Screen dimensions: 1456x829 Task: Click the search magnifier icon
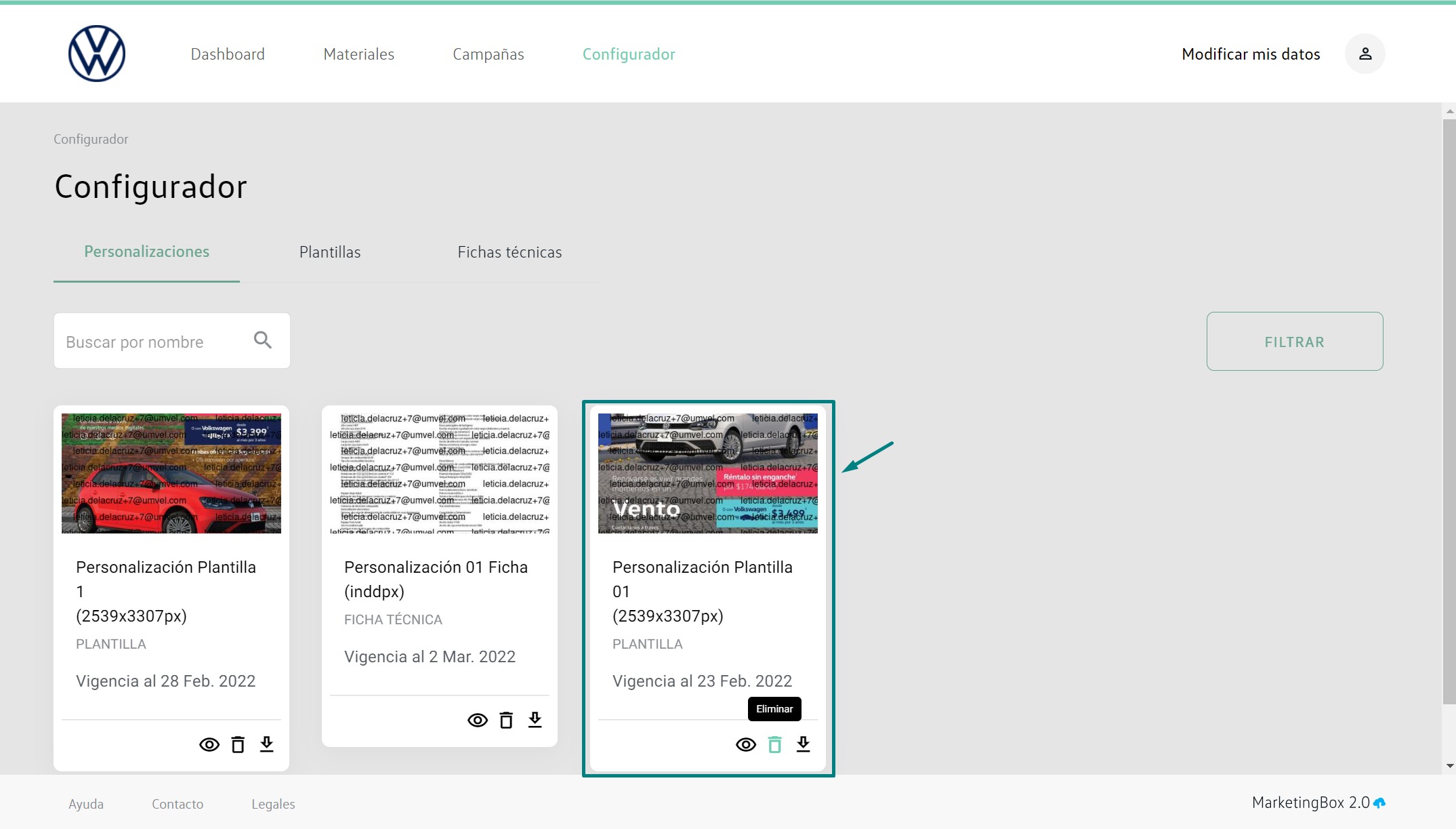point(263,340)
